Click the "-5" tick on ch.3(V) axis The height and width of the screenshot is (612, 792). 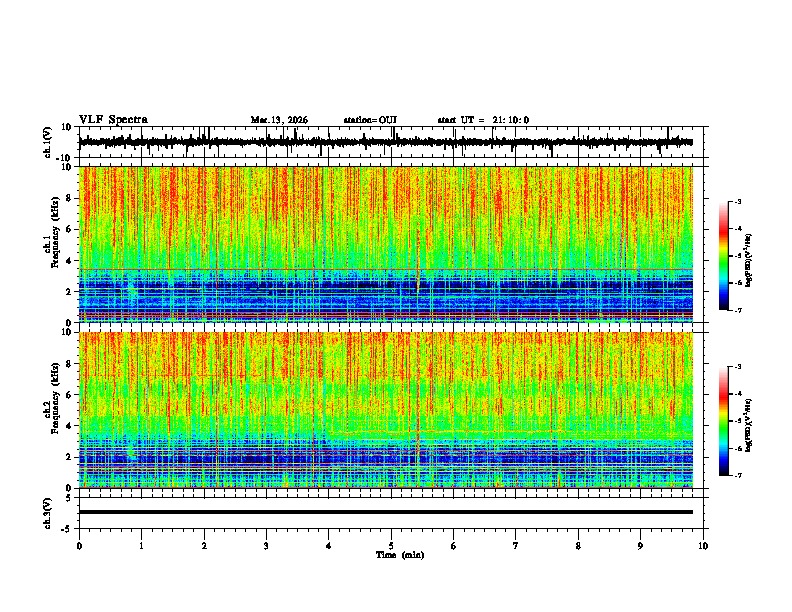(67, 529)
